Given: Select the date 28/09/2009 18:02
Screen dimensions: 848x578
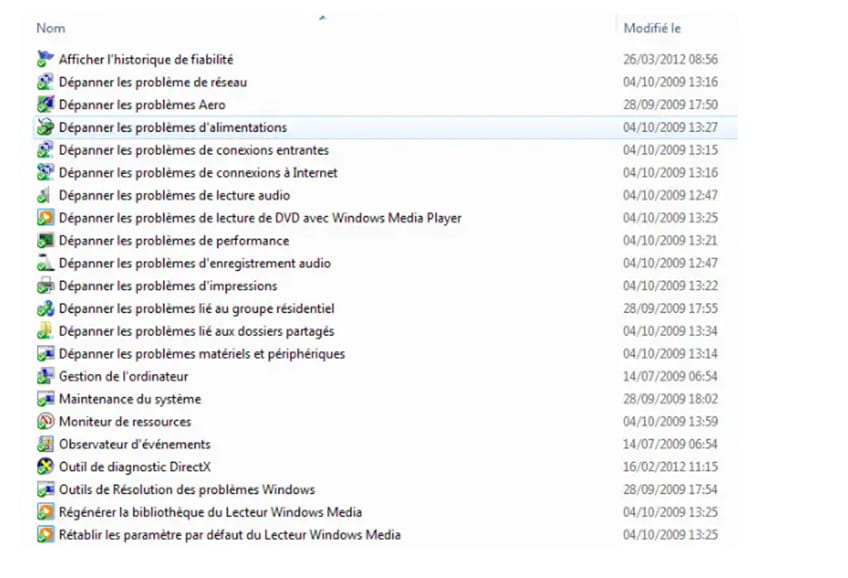Looking at the screenshot, I should click(670, 399).
